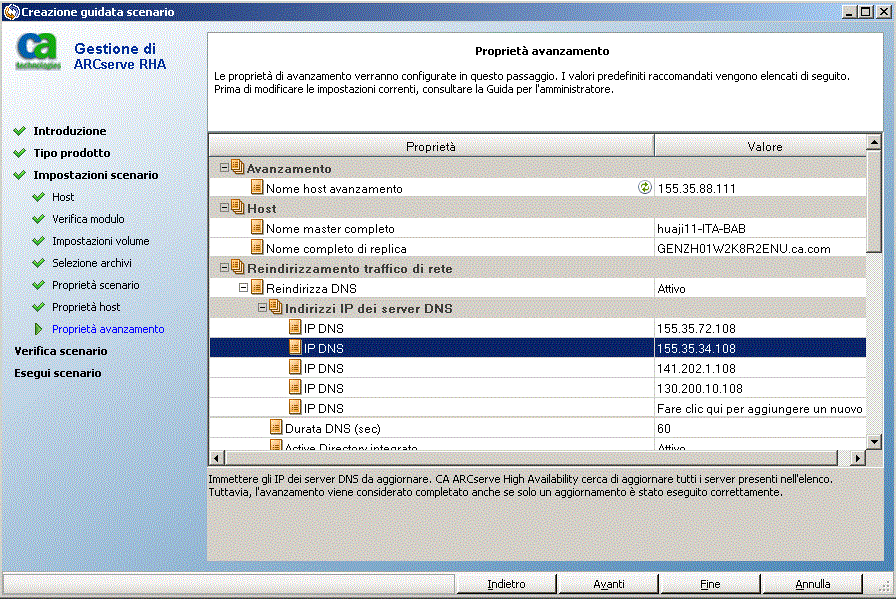Select the IP value 130.200.10.108
The image size is (896, 602).
click(699, 388)
